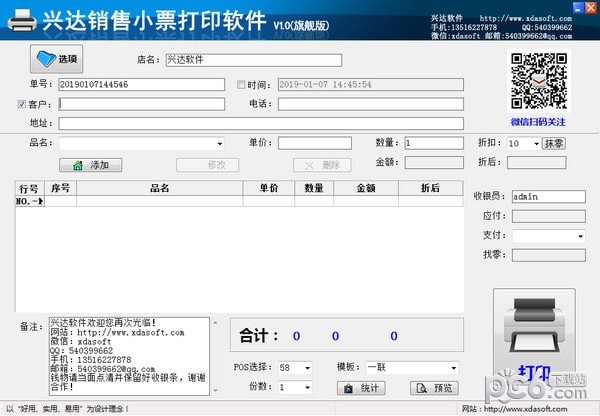Click the 时间 date-time field
This screenshot has width=600, height=416.
(371, 85)
